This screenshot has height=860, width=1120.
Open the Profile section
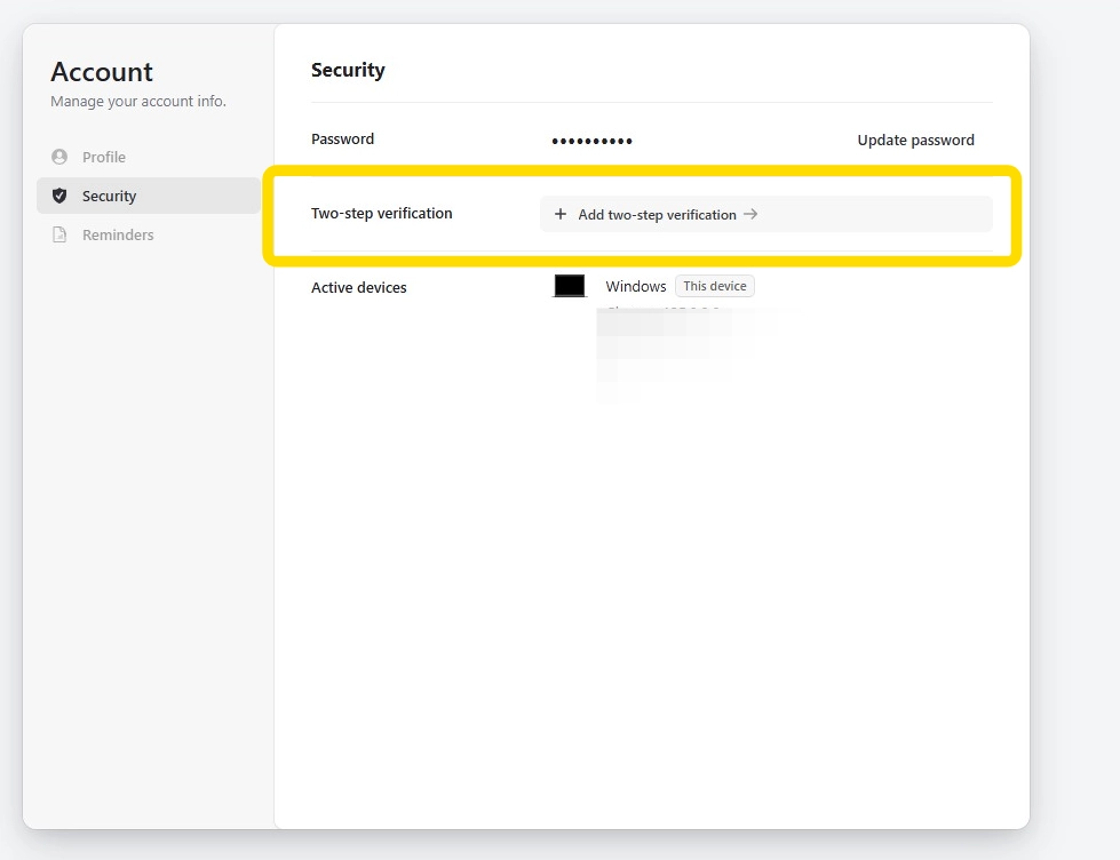pyautogui.click(x=104, y=157)
